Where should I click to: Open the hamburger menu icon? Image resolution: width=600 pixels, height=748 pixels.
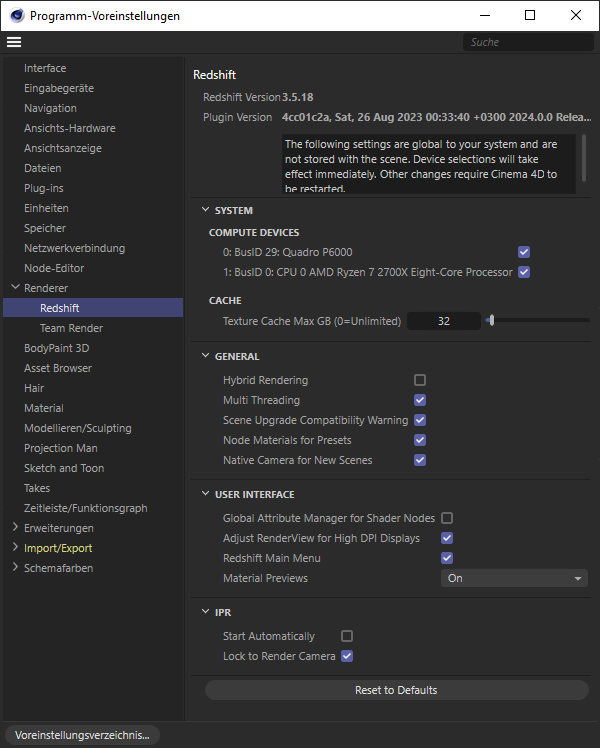point(13,42)
